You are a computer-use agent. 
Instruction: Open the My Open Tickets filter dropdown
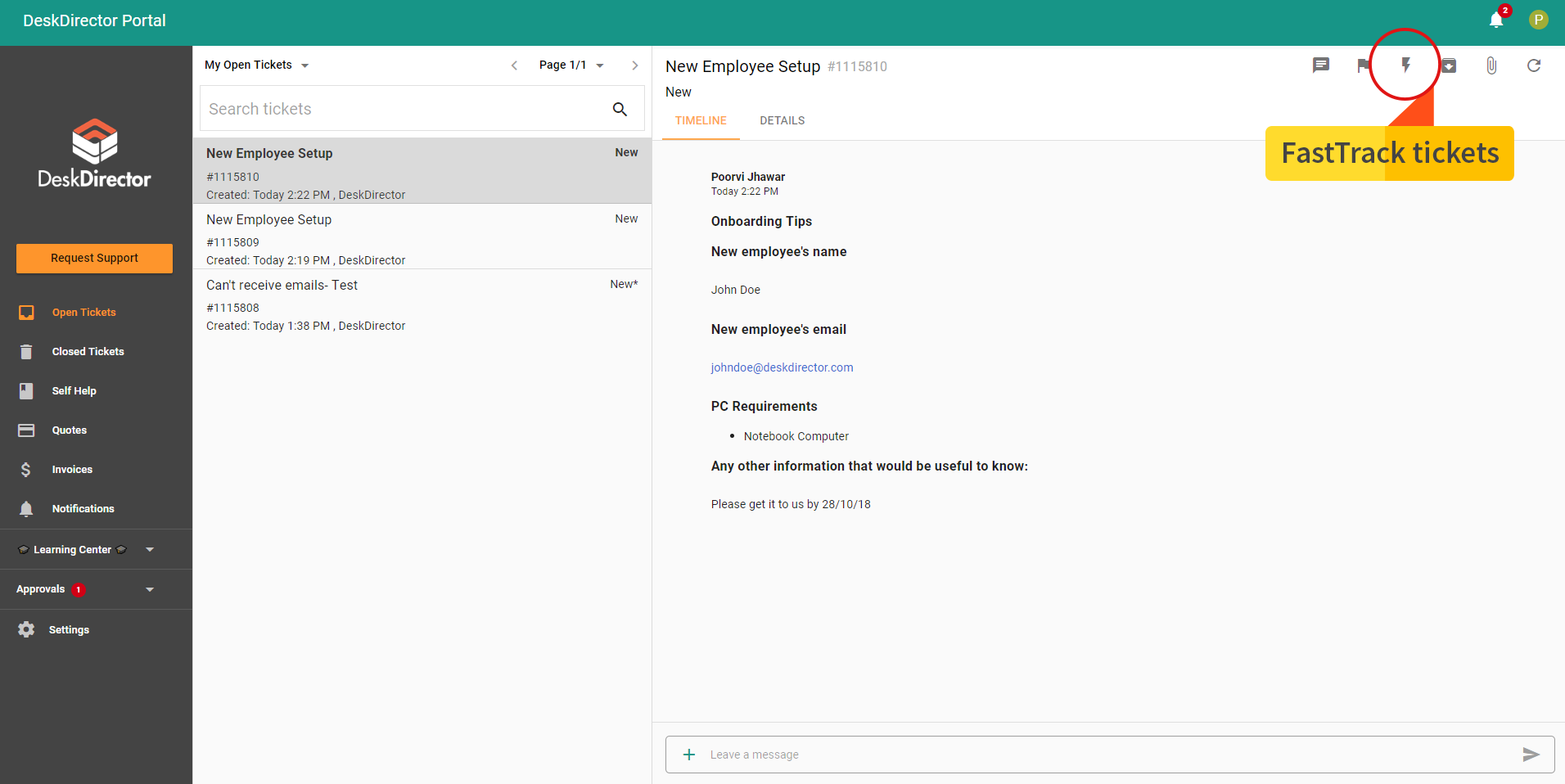click(x=257, y=65)
